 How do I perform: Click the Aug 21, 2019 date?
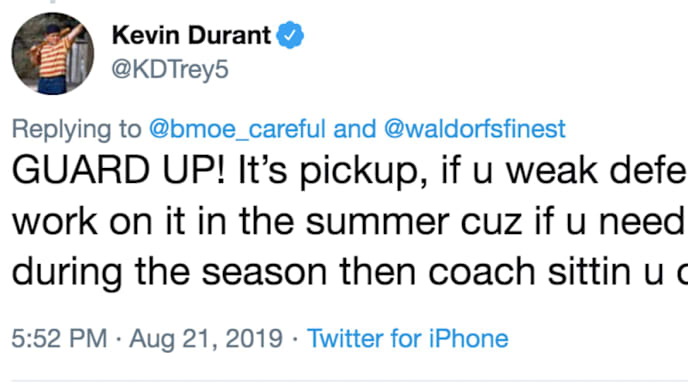coord(206,339)
